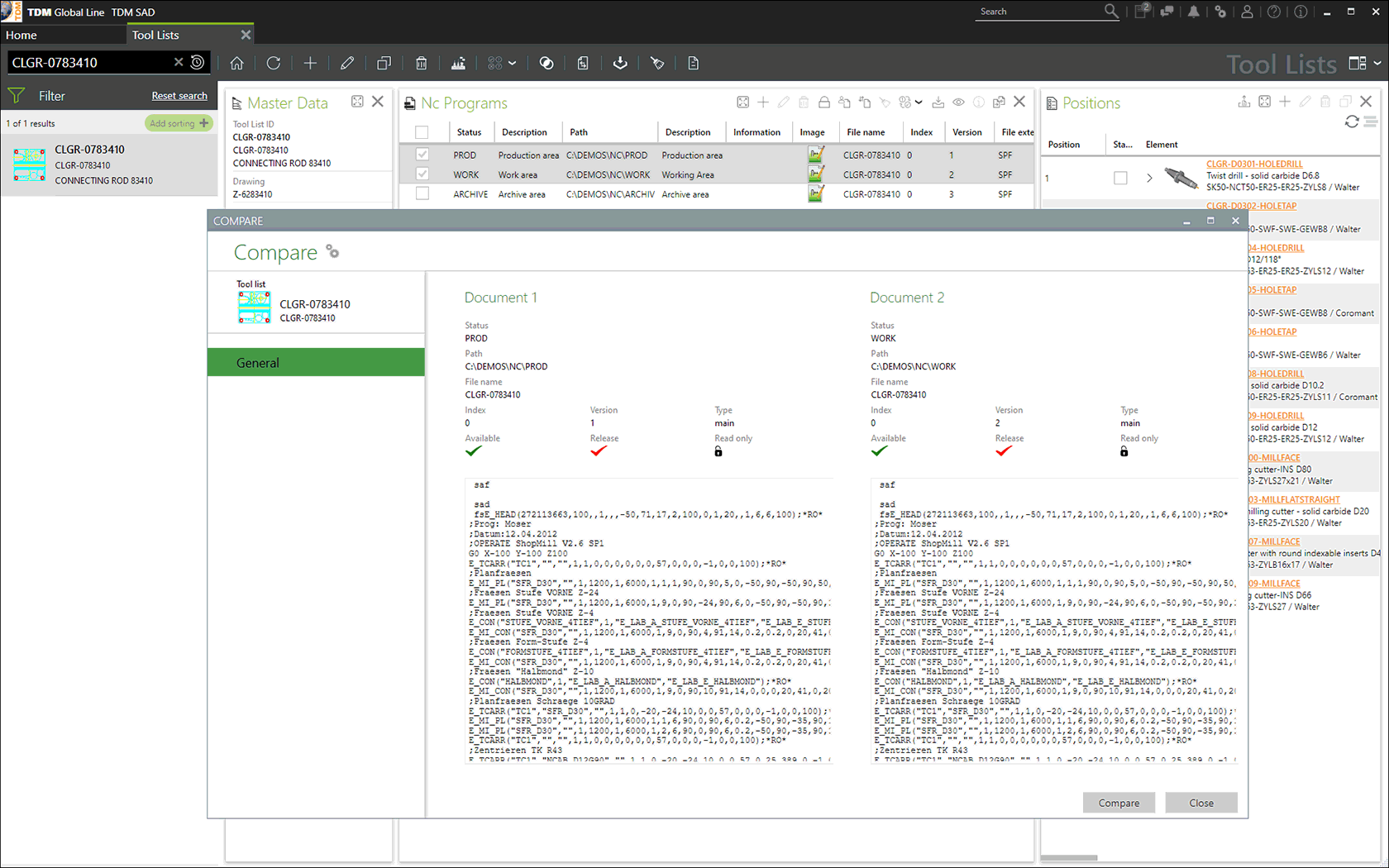This screenshot has height=868, width=1389.
Task: Click the document report icon in toolbar
Action: point(694,63)
